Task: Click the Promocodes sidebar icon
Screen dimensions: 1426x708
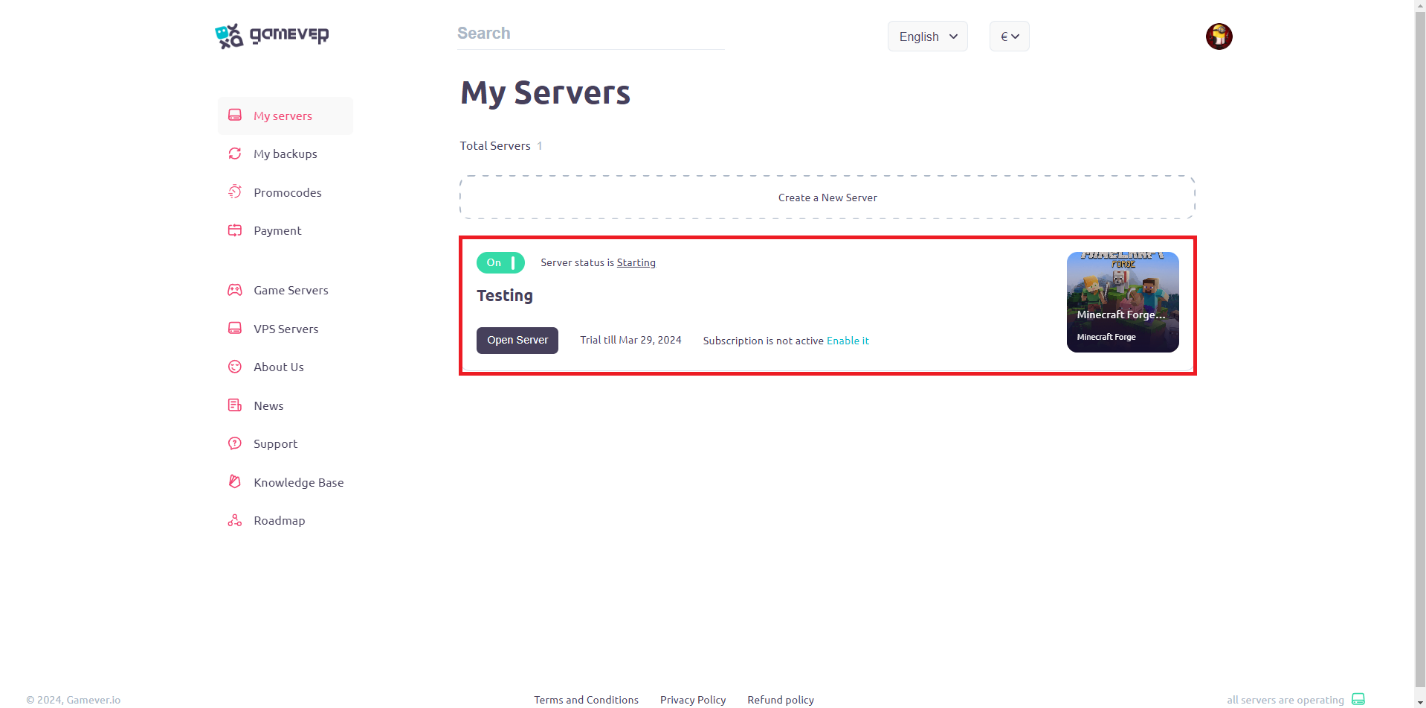Action: tap(235, 192)
